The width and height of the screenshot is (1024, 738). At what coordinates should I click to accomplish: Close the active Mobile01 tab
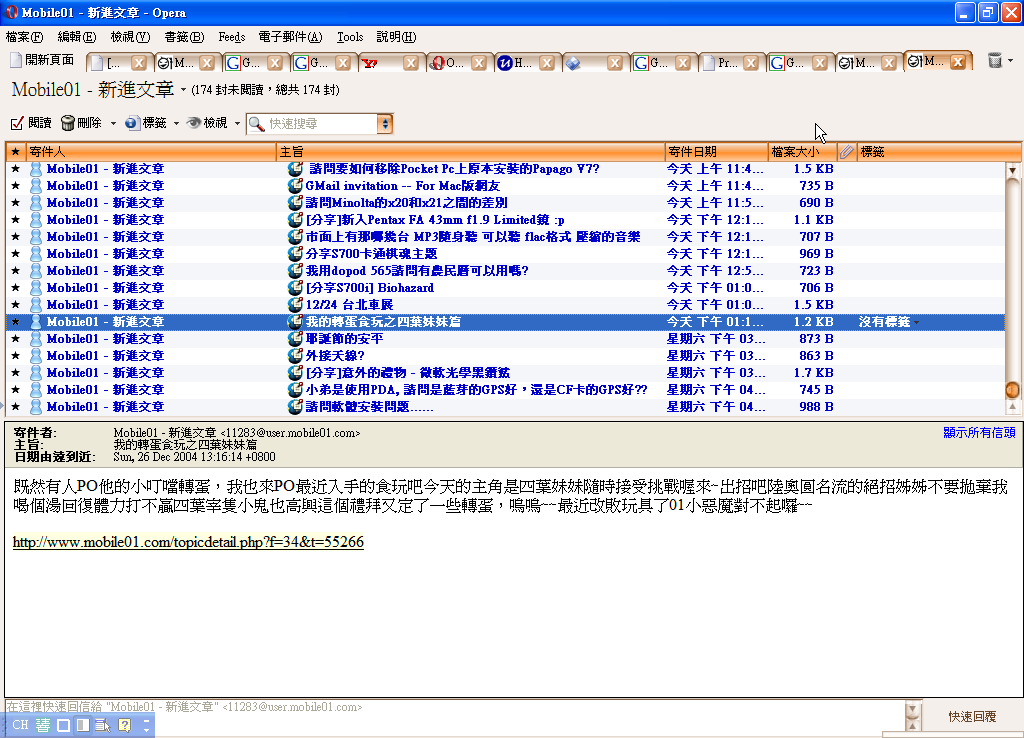point(957,61)
